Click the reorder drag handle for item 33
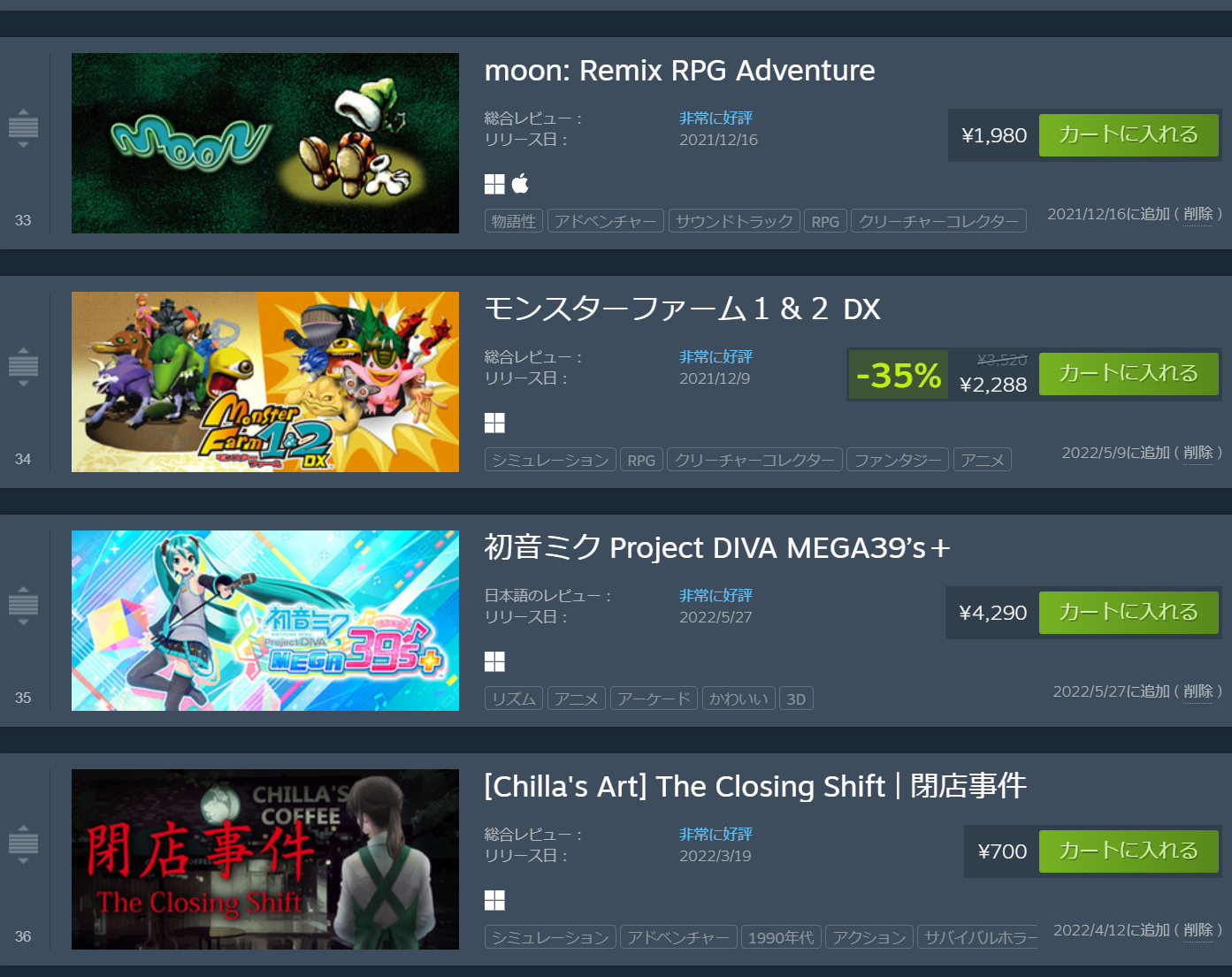Viewport: 1232px width, 977px height. coord(23,128)
